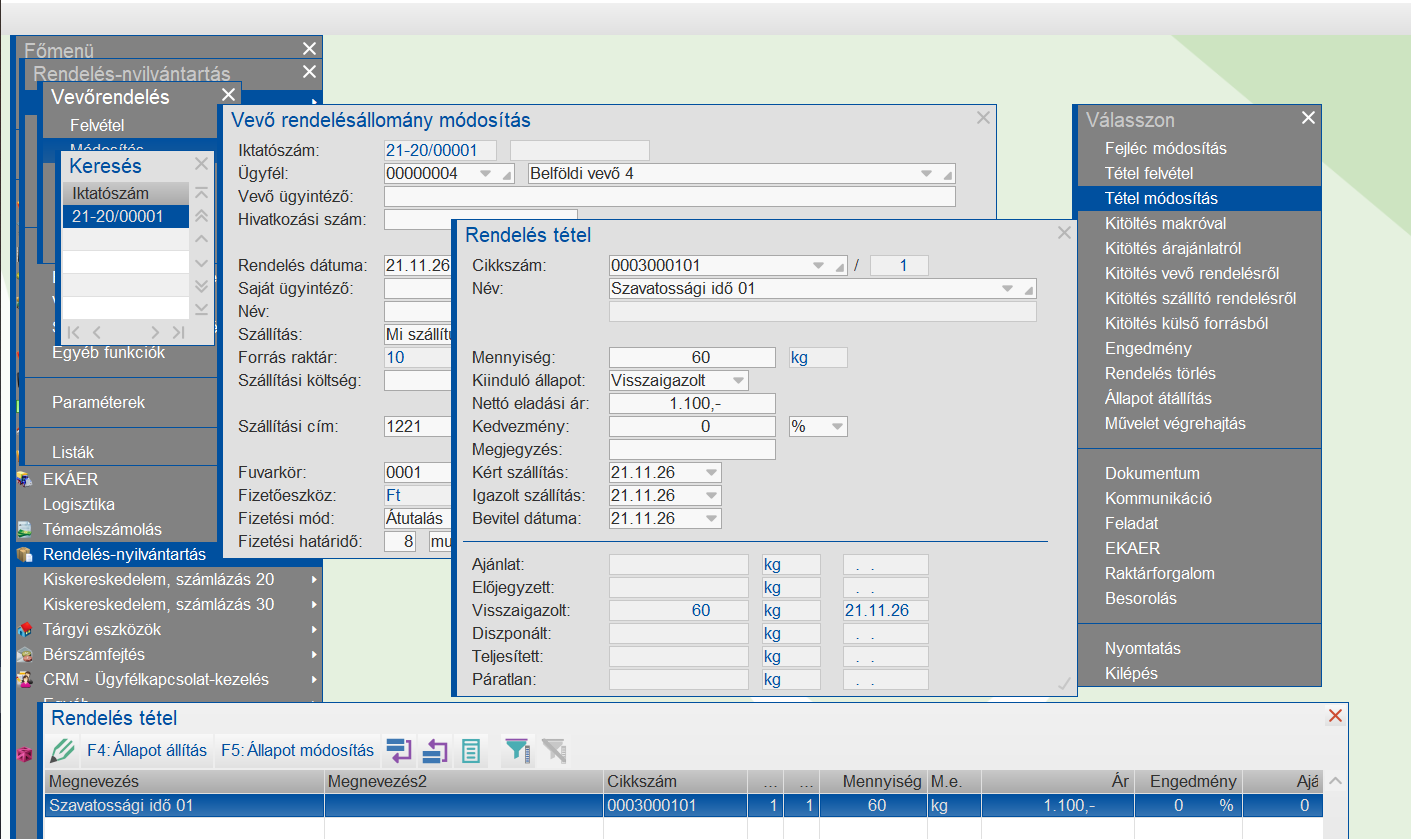The height and width of the screenshot is (839, 1411).
Task: Click the first blue-purple row move icon
Action: [x=399, y=750]
